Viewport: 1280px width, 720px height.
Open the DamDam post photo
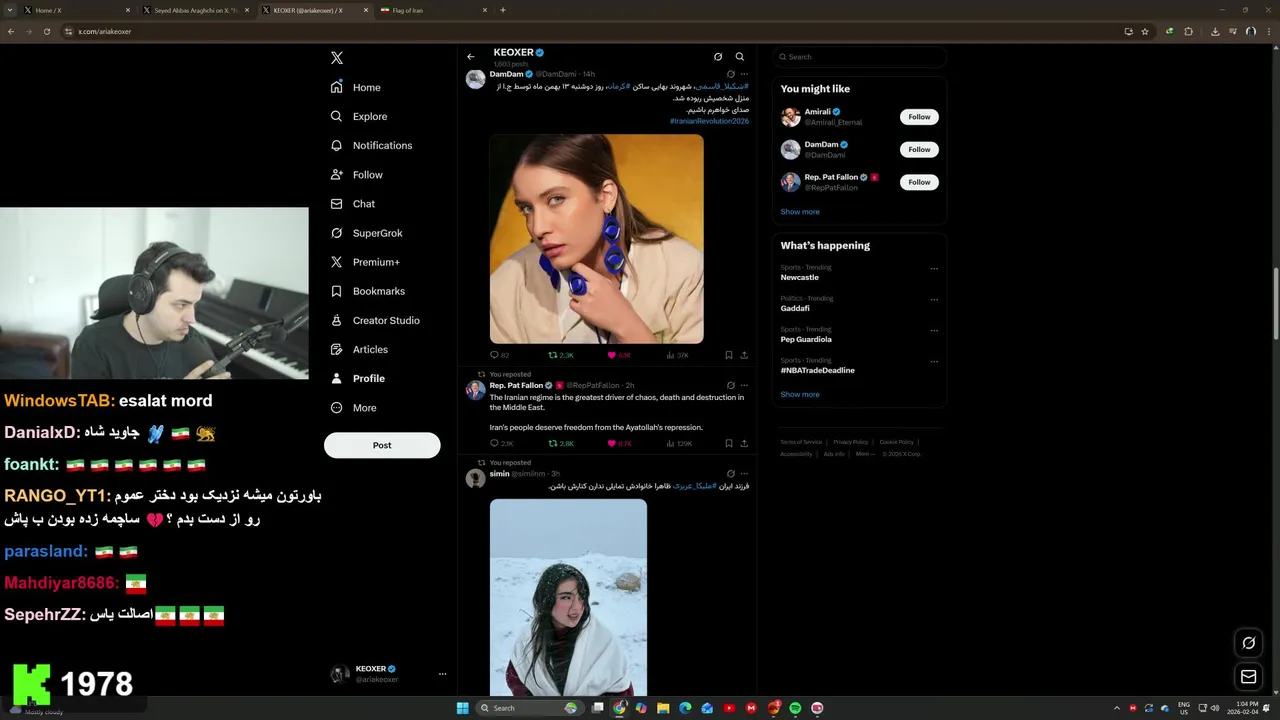(x=596, y=239)
